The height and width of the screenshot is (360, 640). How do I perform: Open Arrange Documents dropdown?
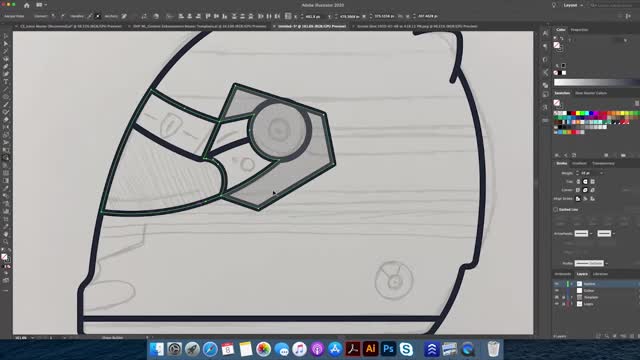[41, 5]
